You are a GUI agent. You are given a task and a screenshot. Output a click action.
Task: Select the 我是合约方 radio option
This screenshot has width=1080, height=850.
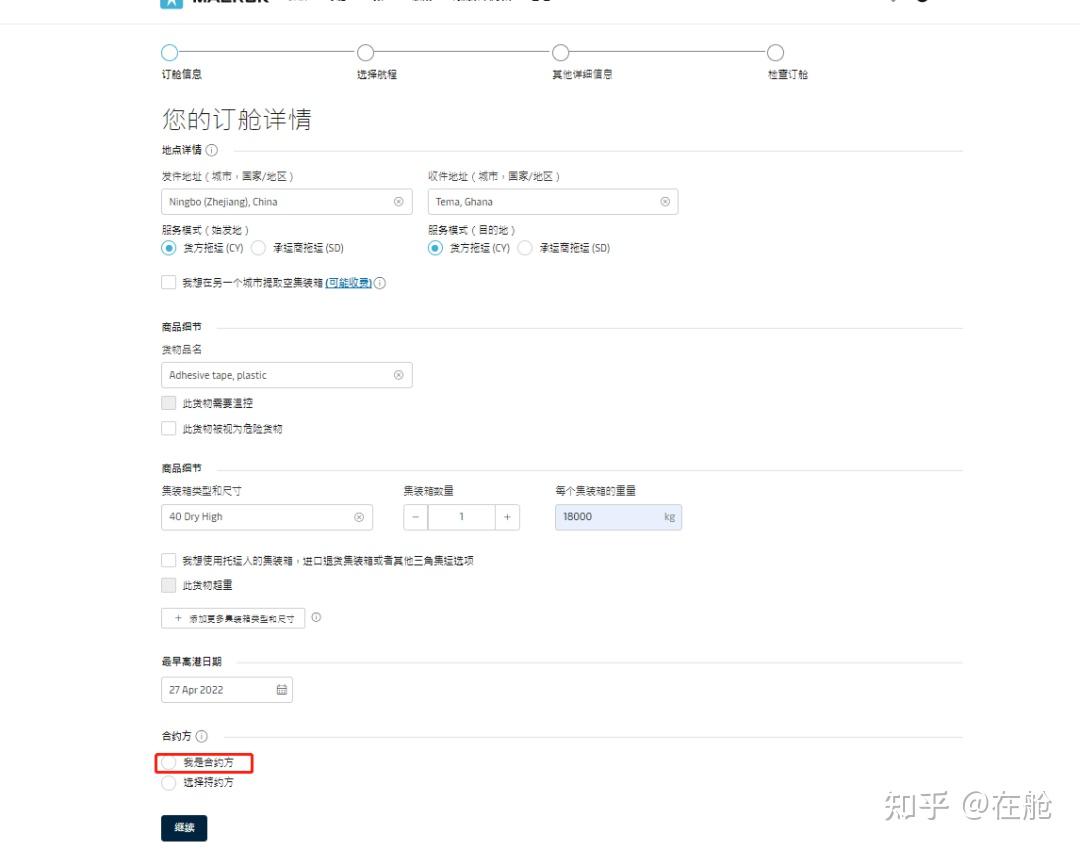pyautogui.click(x=168, y=762)
